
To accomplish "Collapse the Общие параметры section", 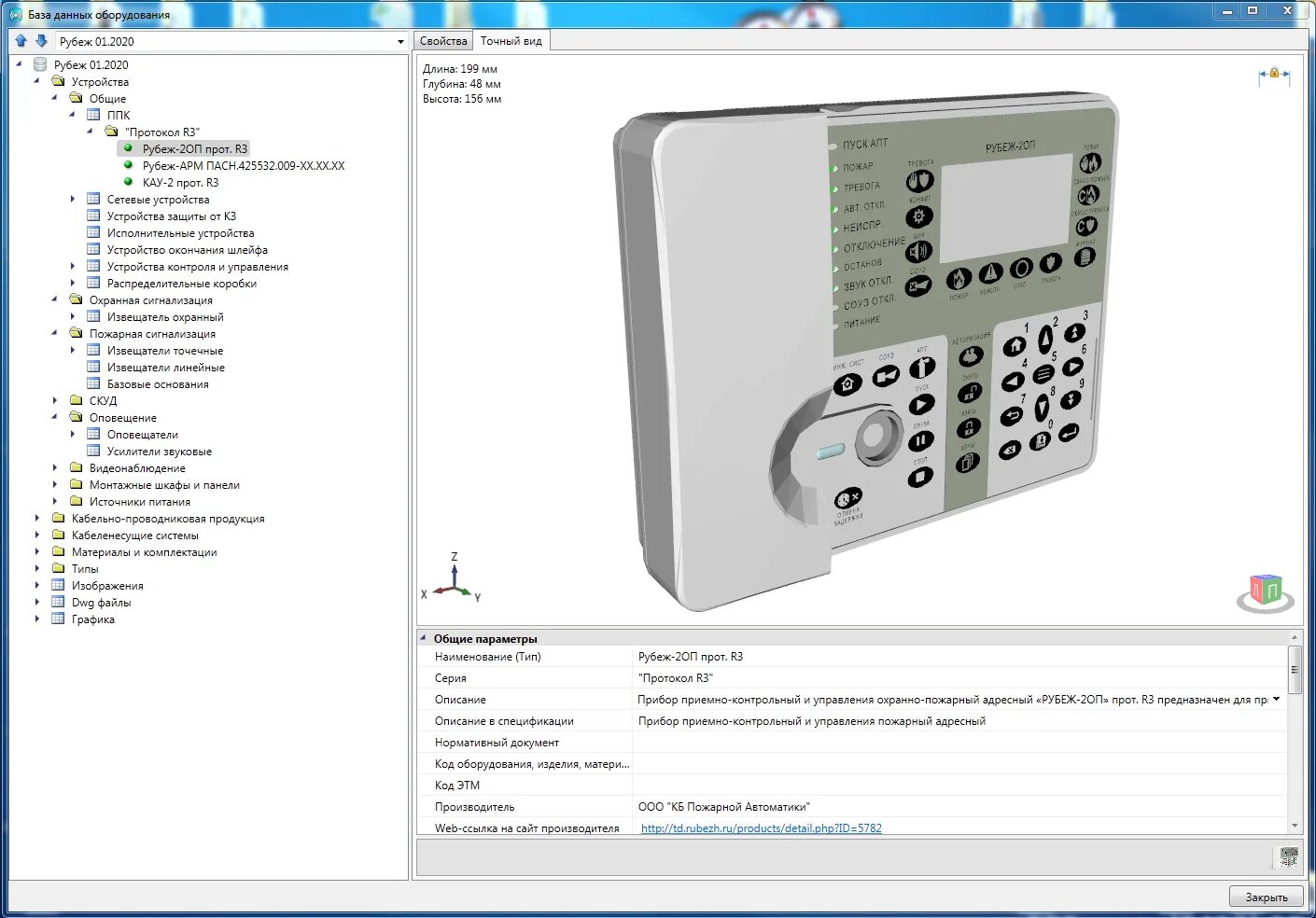I will pyautogui.click(x=423, y=638).
